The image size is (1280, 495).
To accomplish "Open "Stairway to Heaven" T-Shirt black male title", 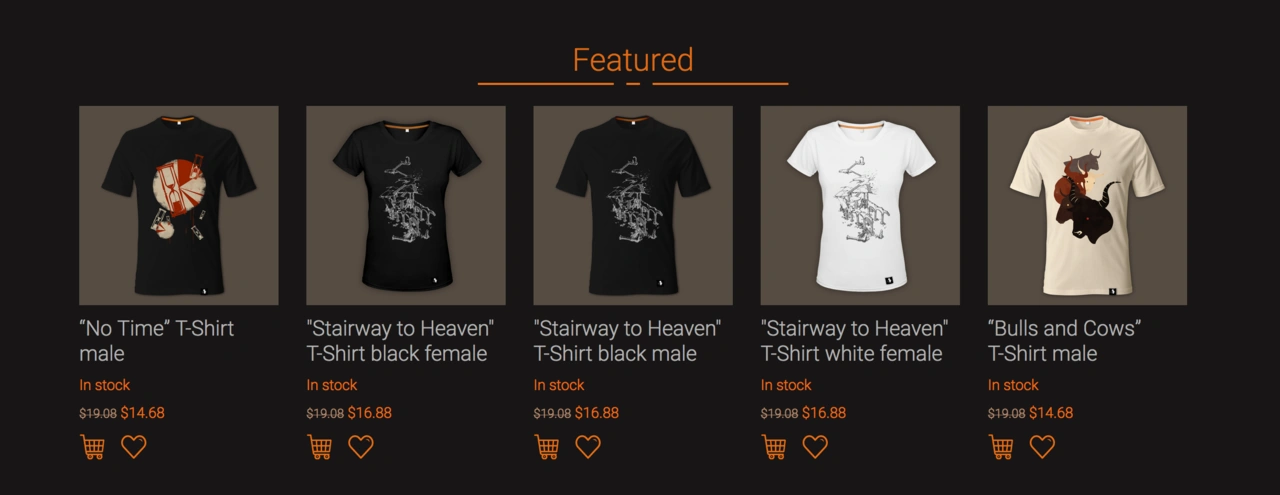I will (x=627, y=341).
